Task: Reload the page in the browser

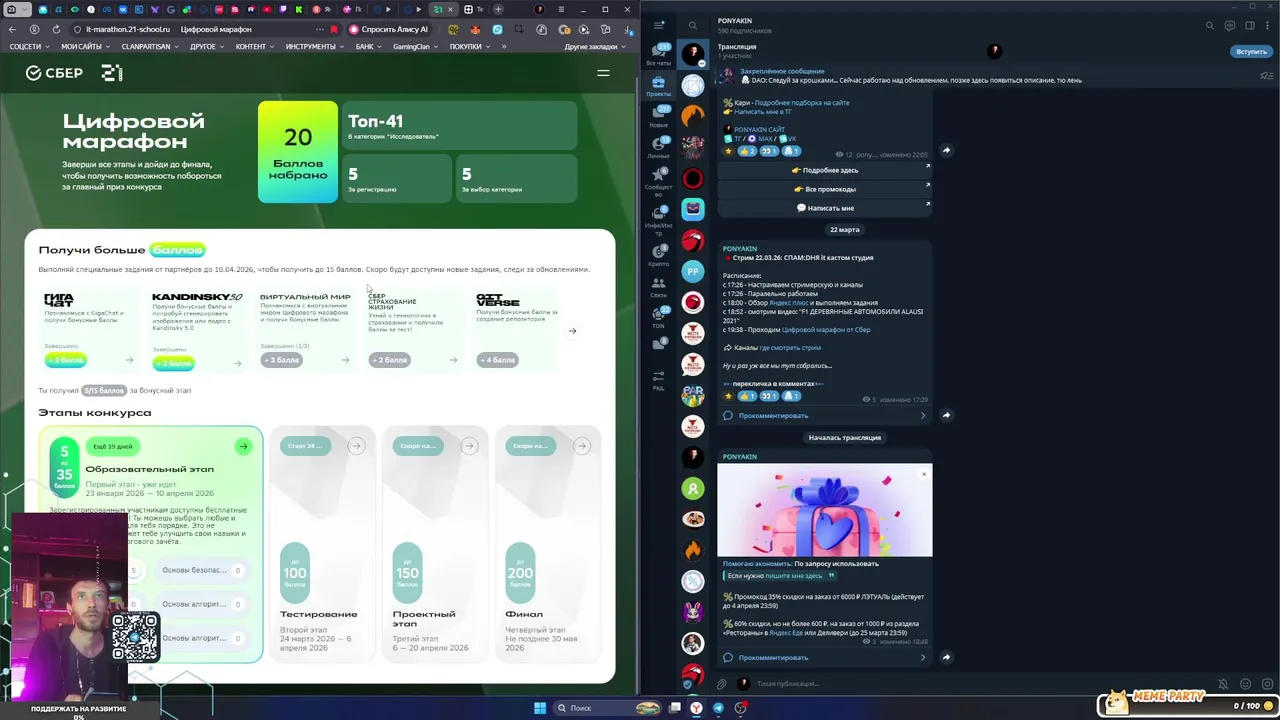Action: [56, 29]
